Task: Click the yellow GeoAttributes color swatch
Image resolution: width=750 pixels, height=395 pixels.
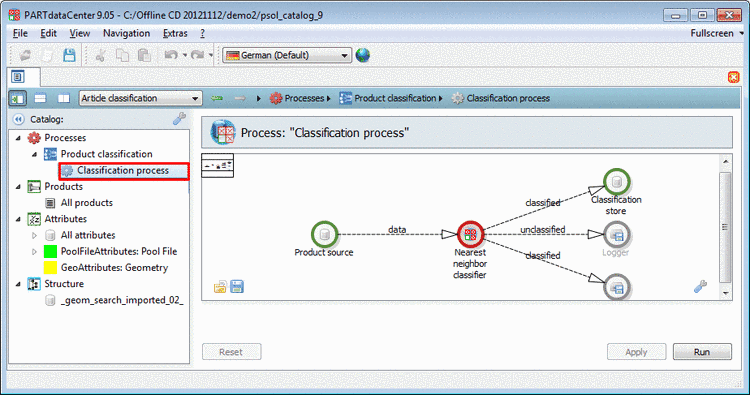Action: pos(50,268)
